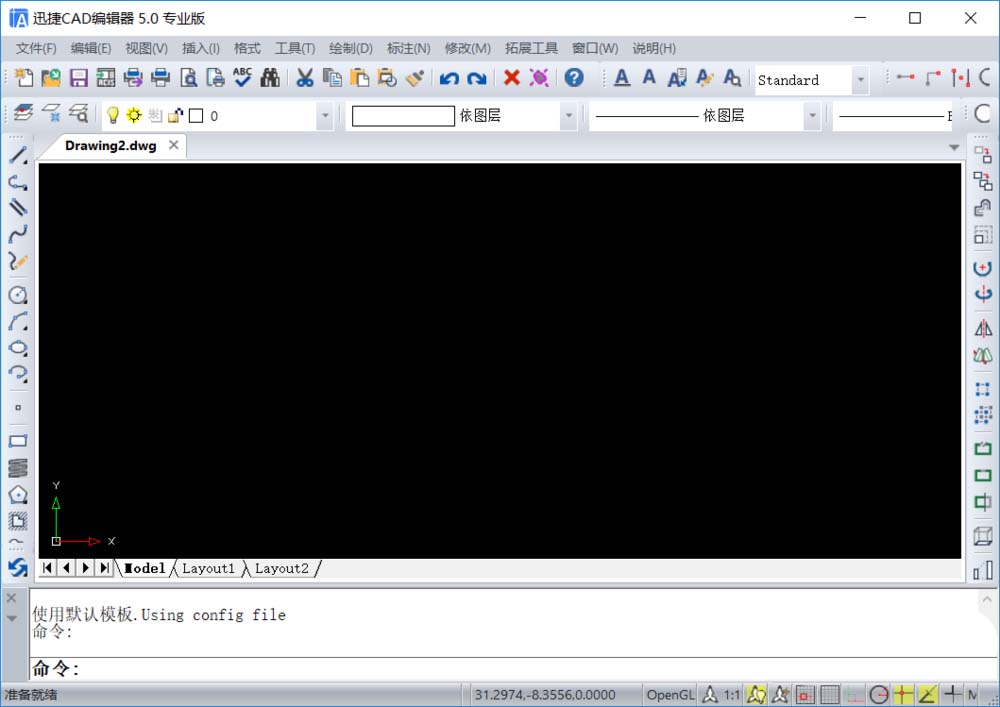Viewport: 1000px width, 707px height.
Task: Toggle layer lock padlock icon
Action: tap(175, 115)
